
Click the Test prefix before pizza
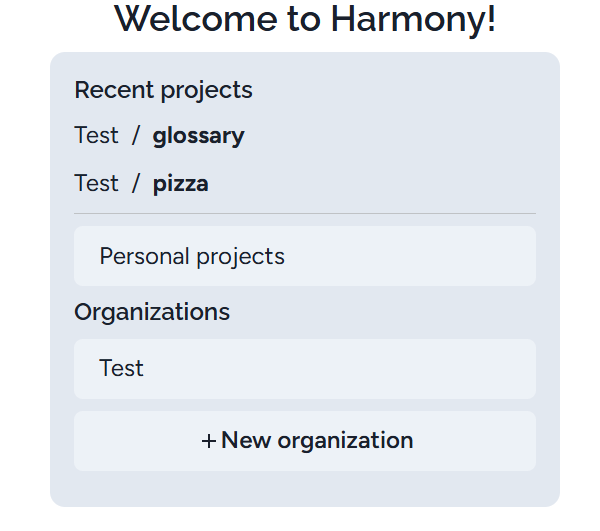(96, 184)
